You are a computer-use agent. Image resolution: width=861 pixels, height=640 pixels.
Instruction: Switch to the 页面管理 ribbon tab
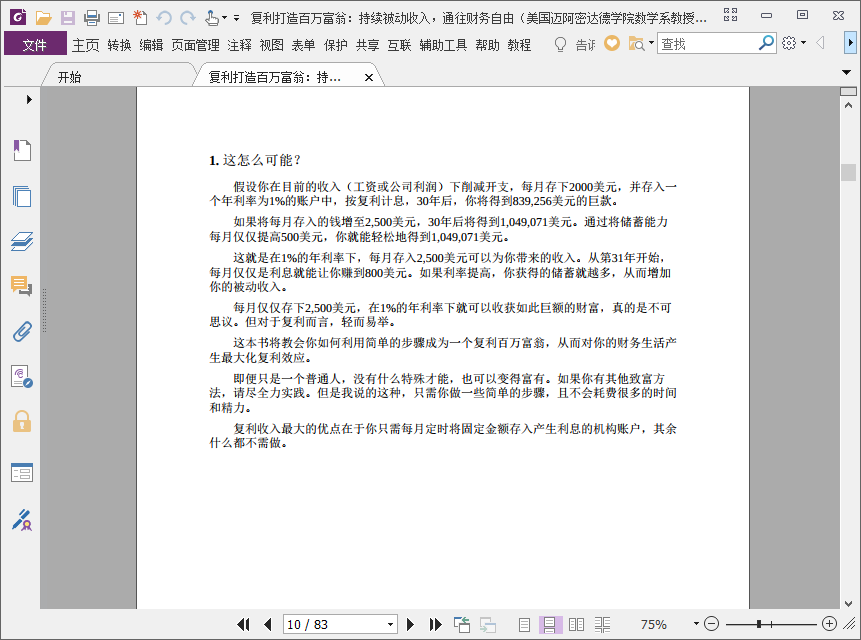(195, 45)
